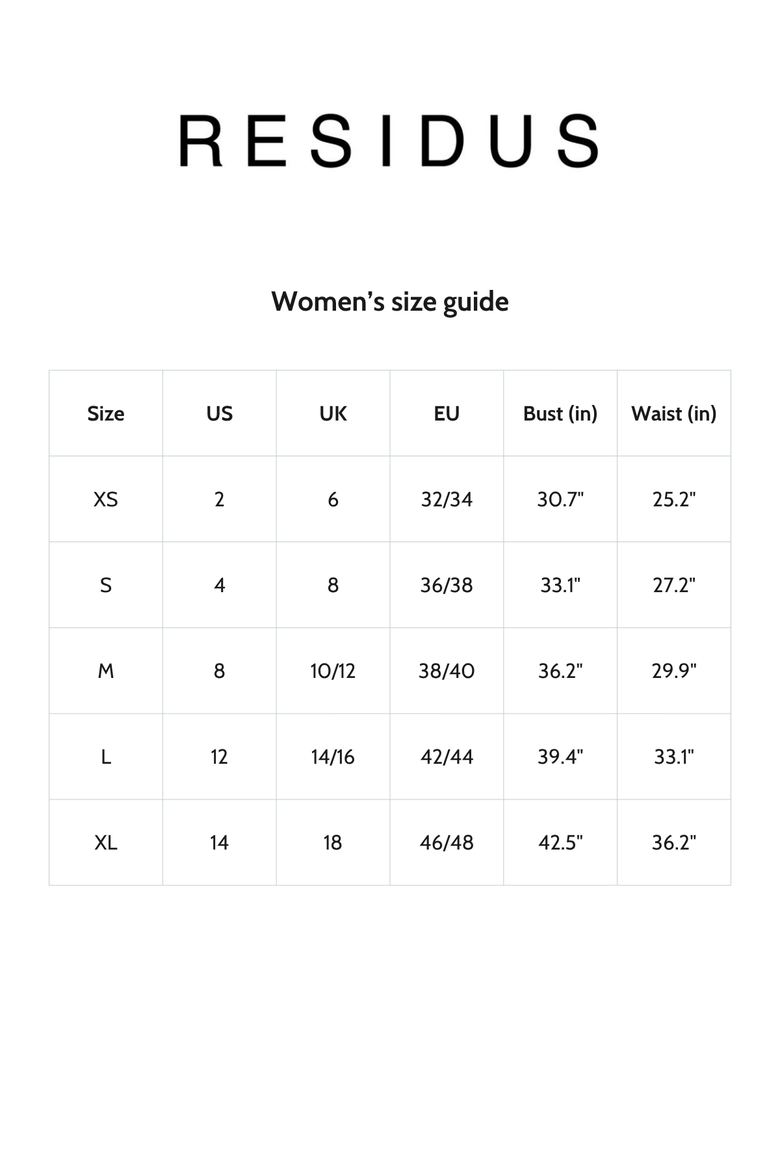Select the Women's size guide heading
Image resolution: width=780 pixels, height=1170 pixels.
click(x=390, y=301)
